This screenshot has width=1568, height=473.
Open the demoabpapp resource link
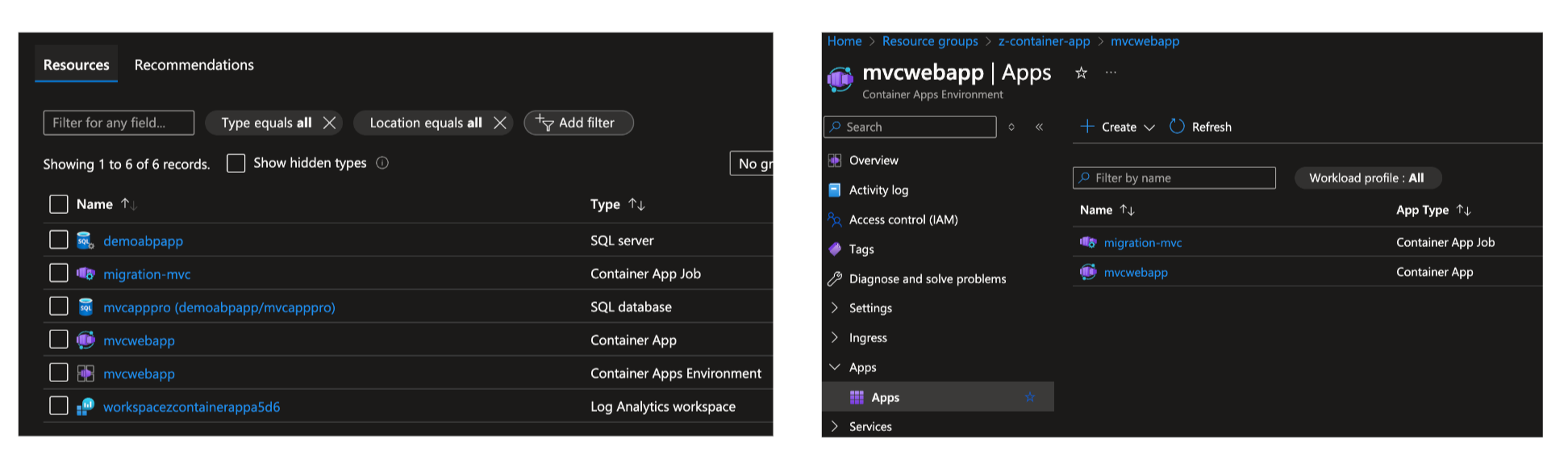pyautogui.click(x=143, y=241)
